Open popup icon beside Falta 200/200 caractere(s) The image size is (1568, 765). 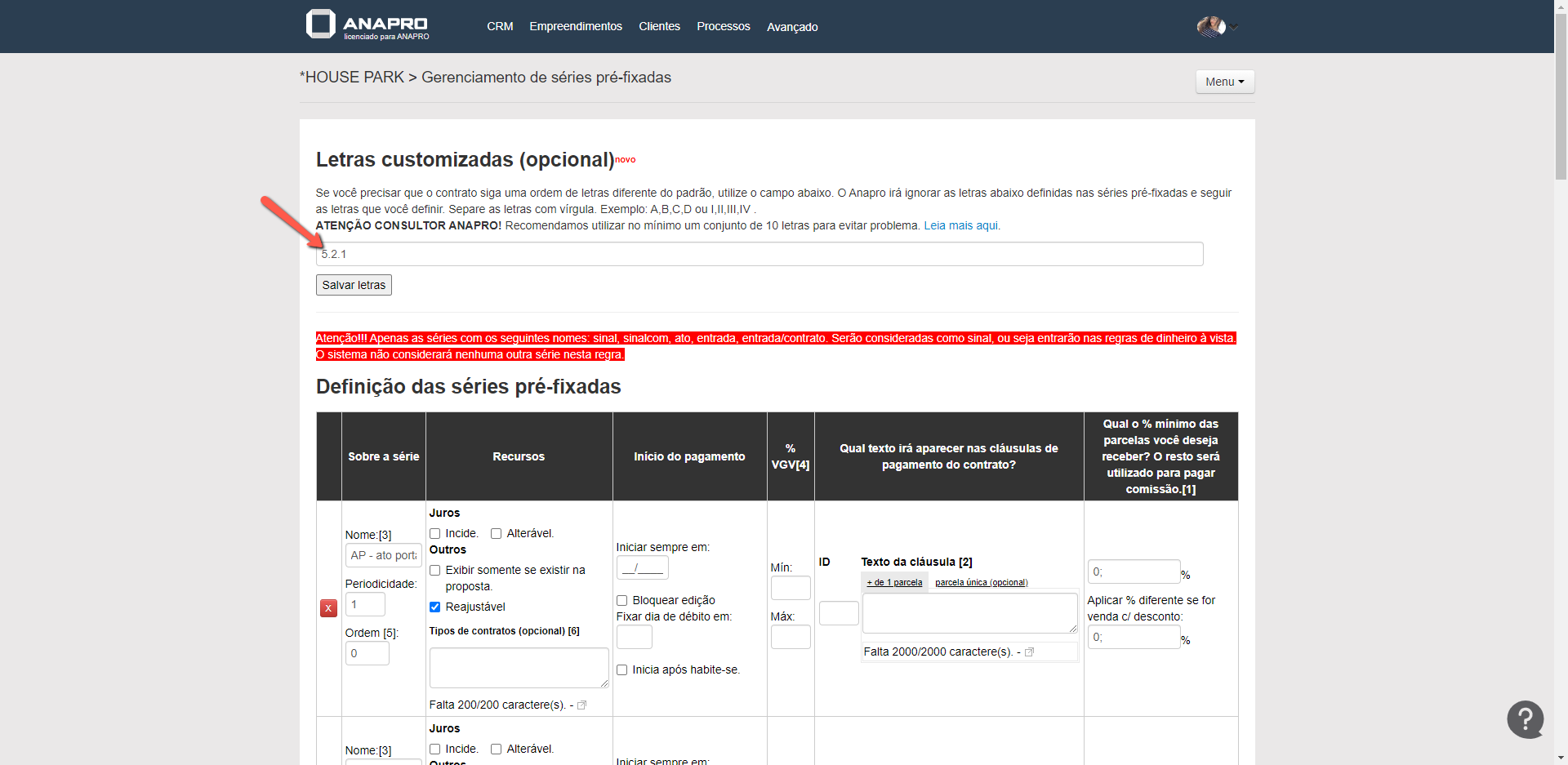[582, 705]
